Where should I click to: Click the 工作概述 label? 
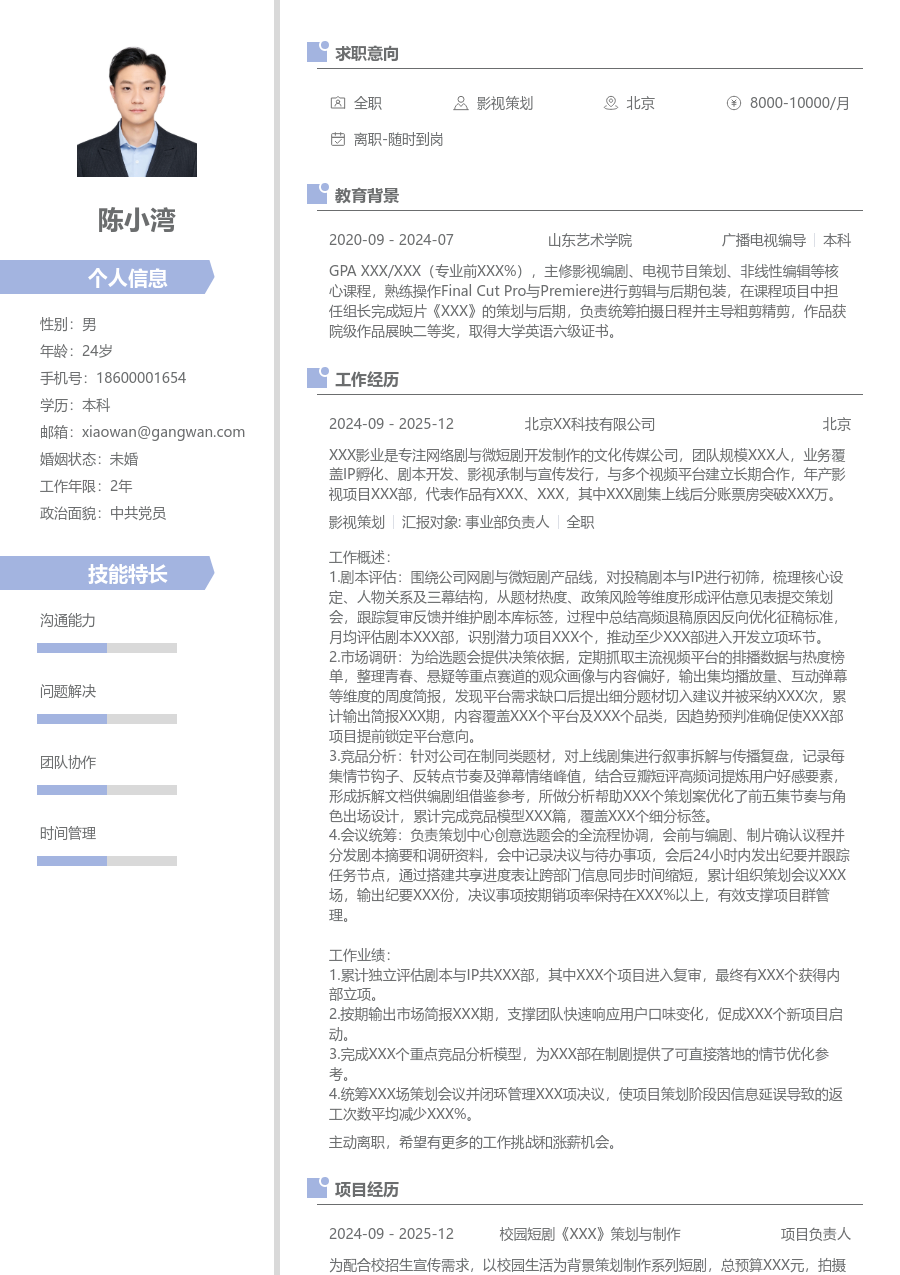[x=360, y=557]
